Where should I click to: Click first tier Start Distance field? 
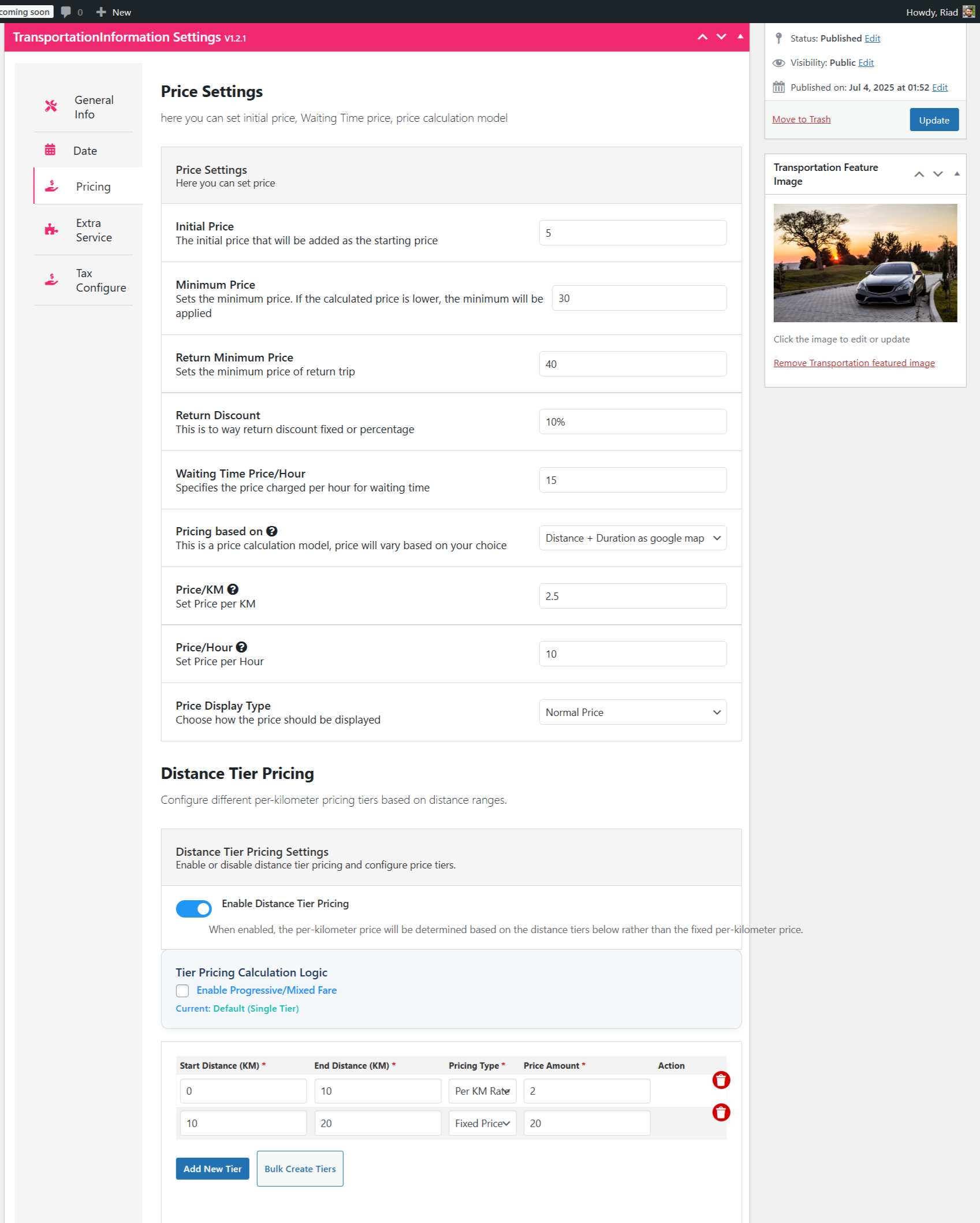tap(243, 1091)
